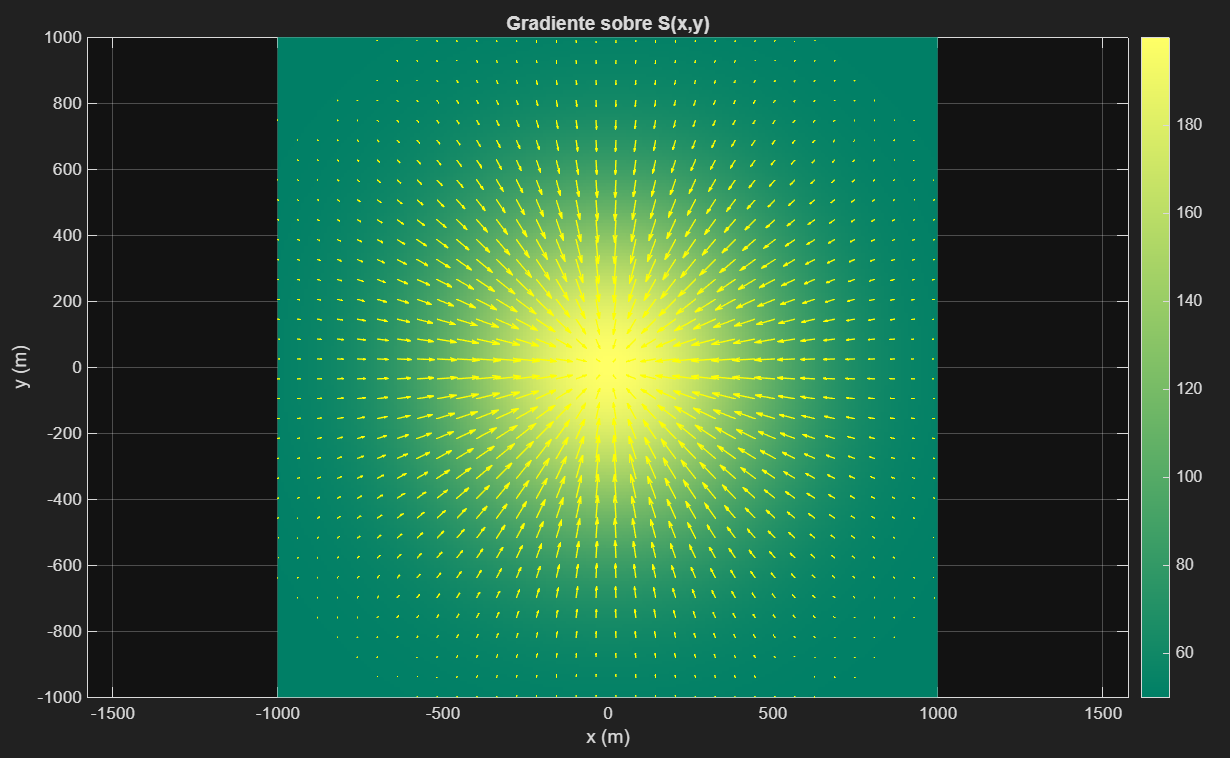The width and height of the screenshot is (1230, 758).
Task: Click the bright yellow top of the colorbar
Action: point(1155,45)
